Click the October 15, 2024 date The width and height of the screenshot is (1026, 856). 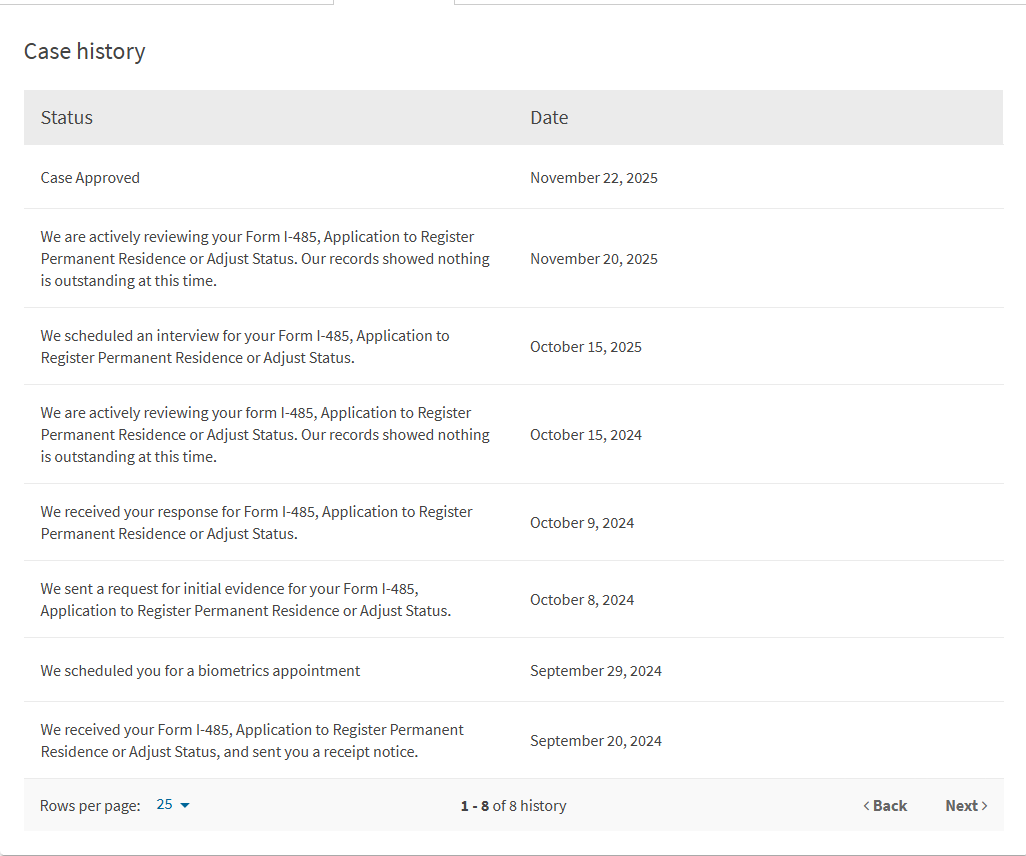[x=586, y=435]
